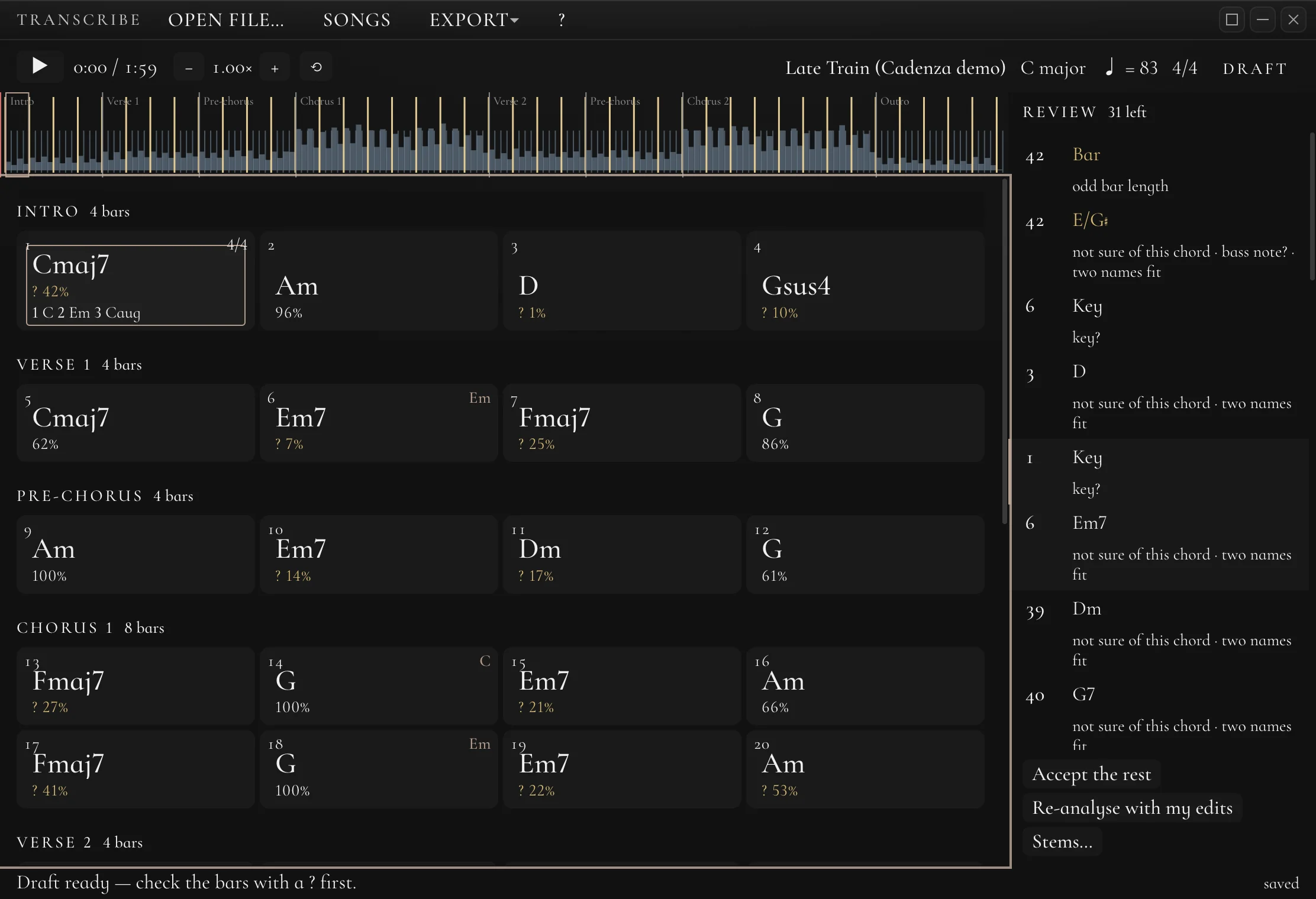
Task: Open review item 42 E/G# chord
Action: click(x=1161, y=245)
